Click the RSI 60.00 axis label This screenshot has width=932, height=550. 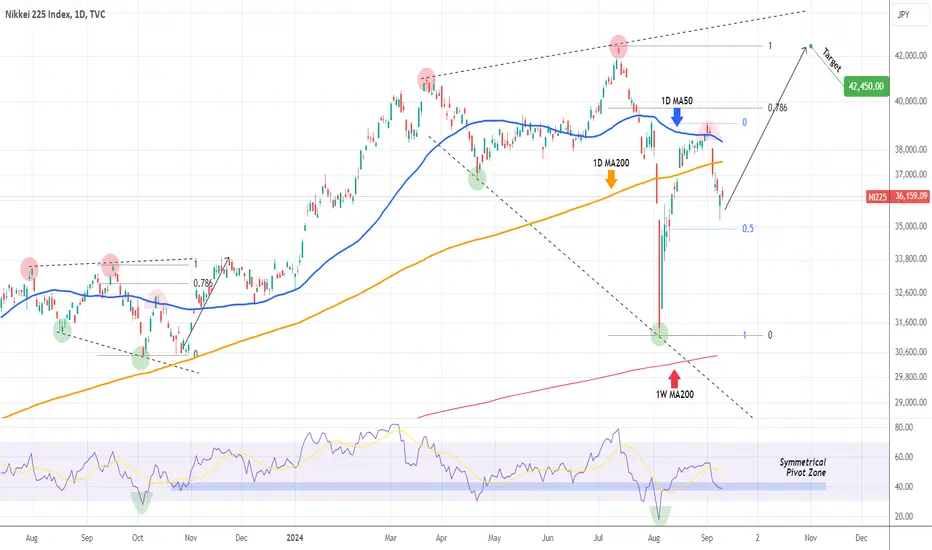click(904, 457)
